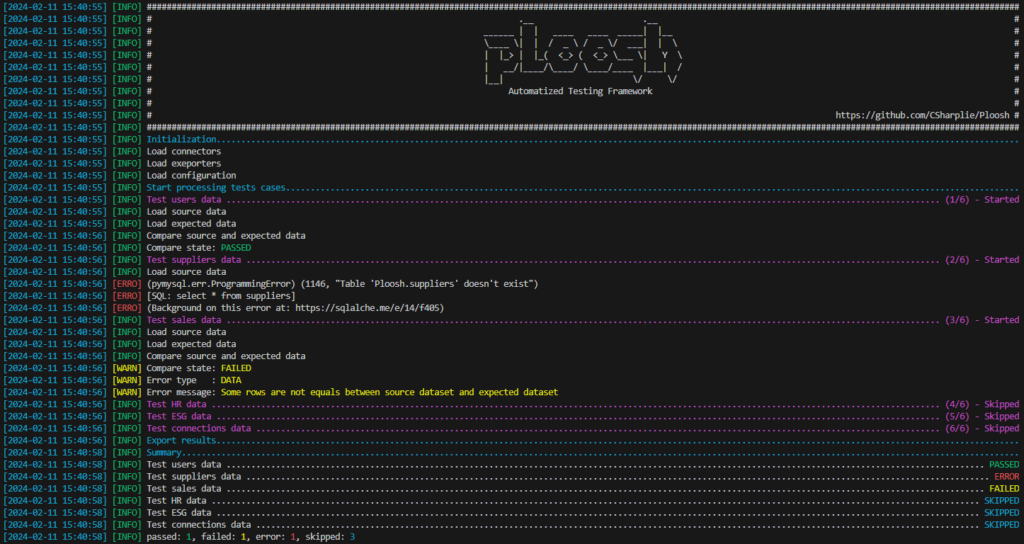Click the Automatized Testing Framework subtitle
The height and width of the screenshot is (544, 1024).
tap(580, 91)
